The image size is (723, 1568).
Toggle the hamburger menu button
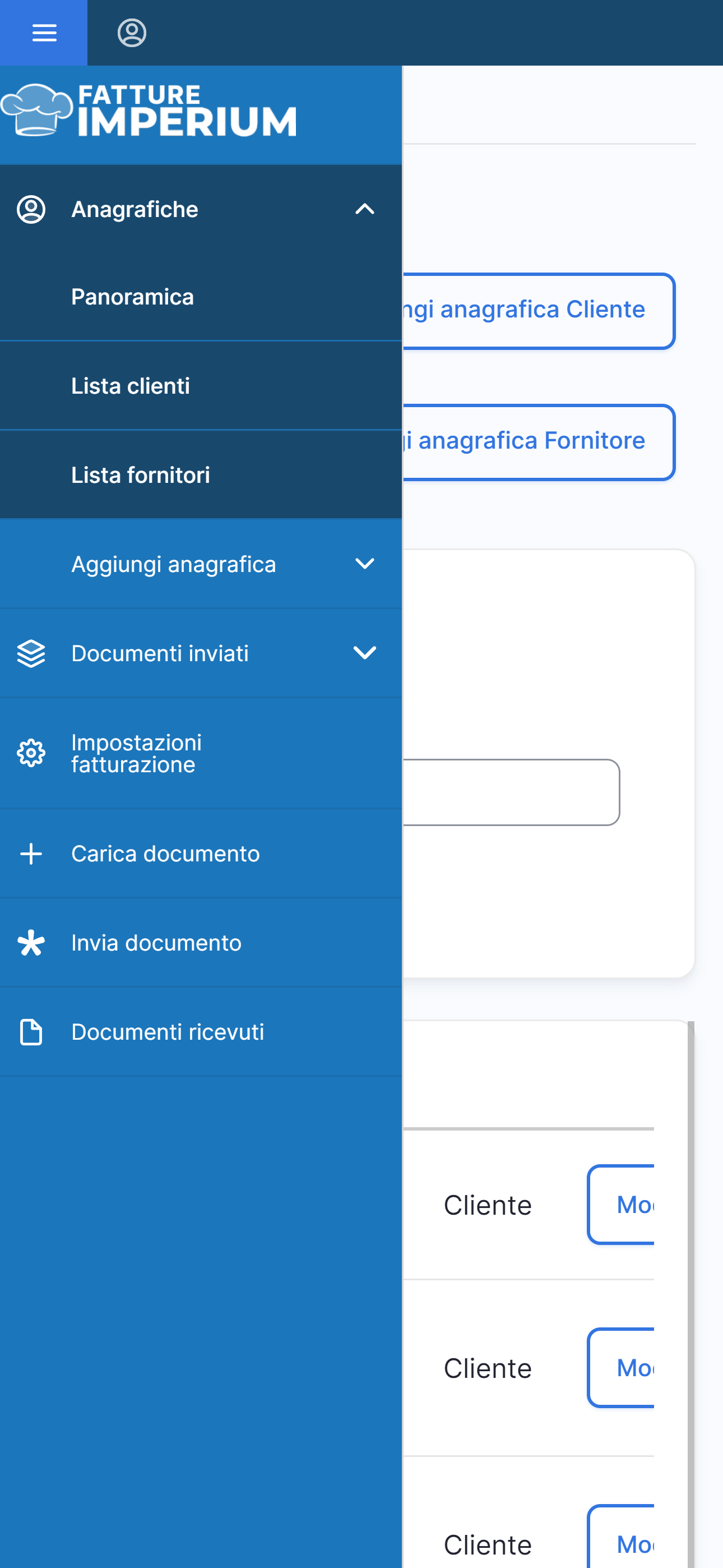click(x=44, y=33)
